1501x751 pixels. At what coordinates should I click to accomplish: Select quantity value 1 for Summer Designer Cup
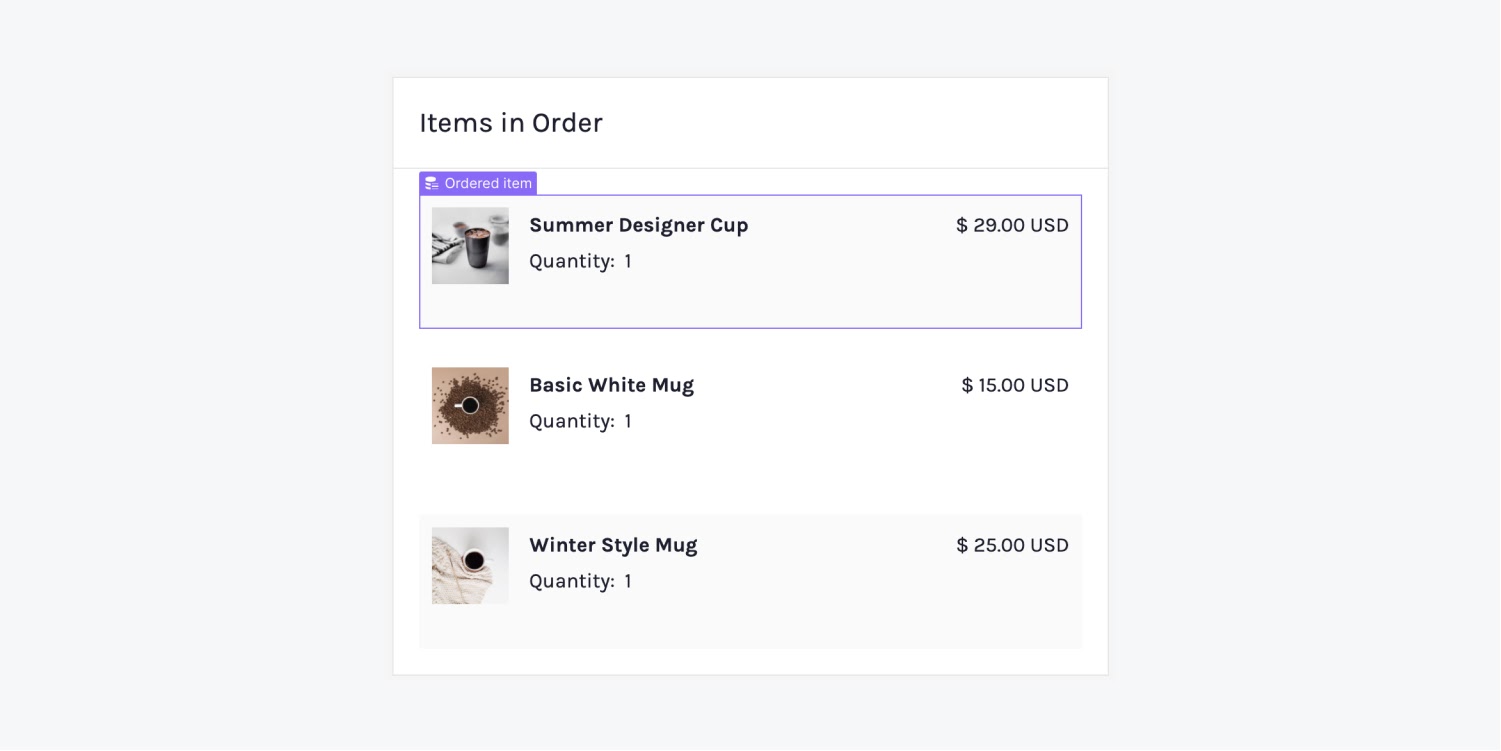[628, 261]
